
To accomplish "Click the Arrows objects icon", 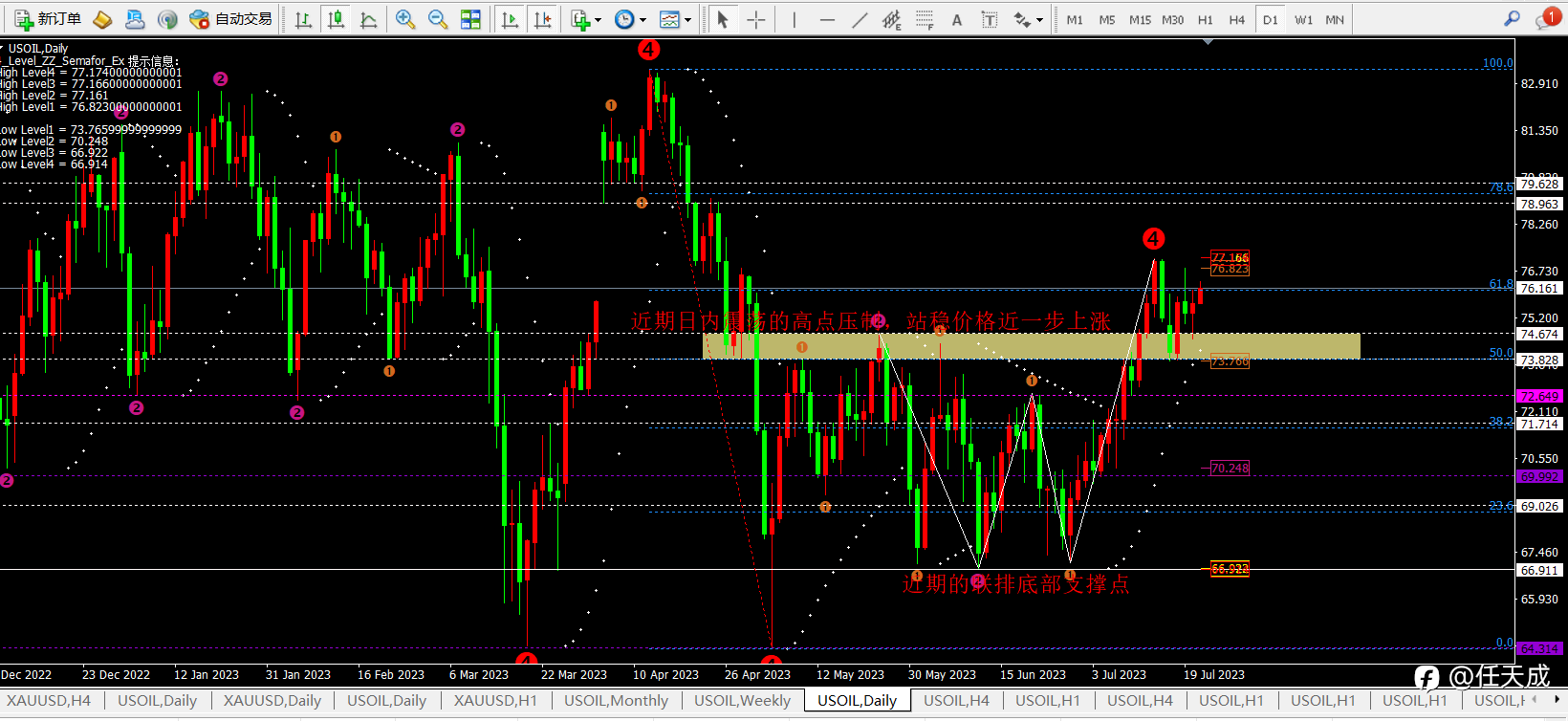I will pos(1022,19).
